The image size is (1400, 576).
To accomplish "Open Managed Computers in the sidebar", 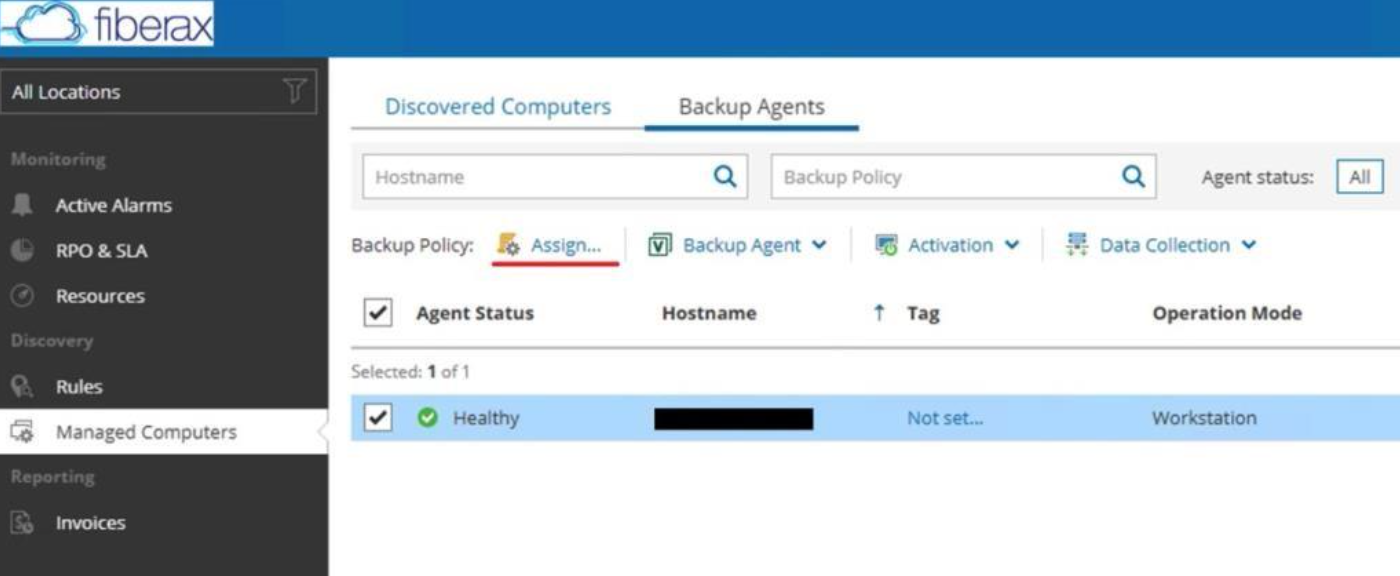I will click(164, 432).
